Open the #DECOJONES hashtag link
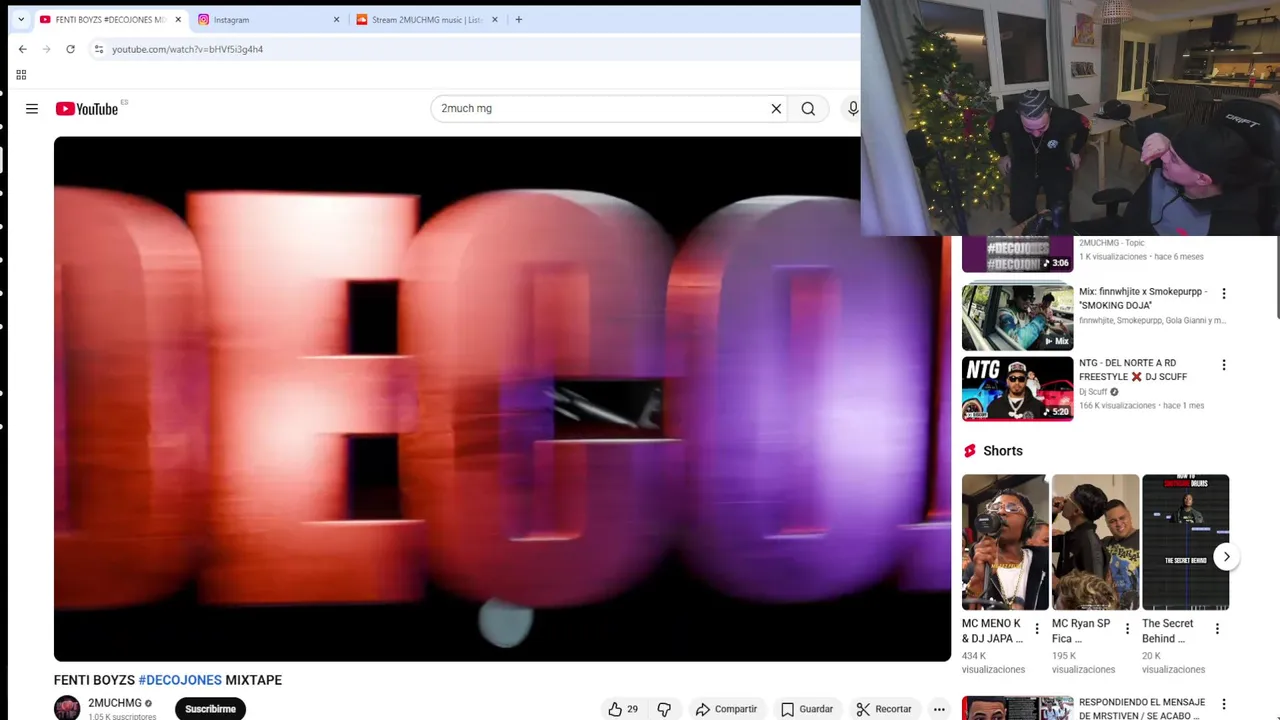This screenshot has width=1280, height=720. [x=180, y=680]
